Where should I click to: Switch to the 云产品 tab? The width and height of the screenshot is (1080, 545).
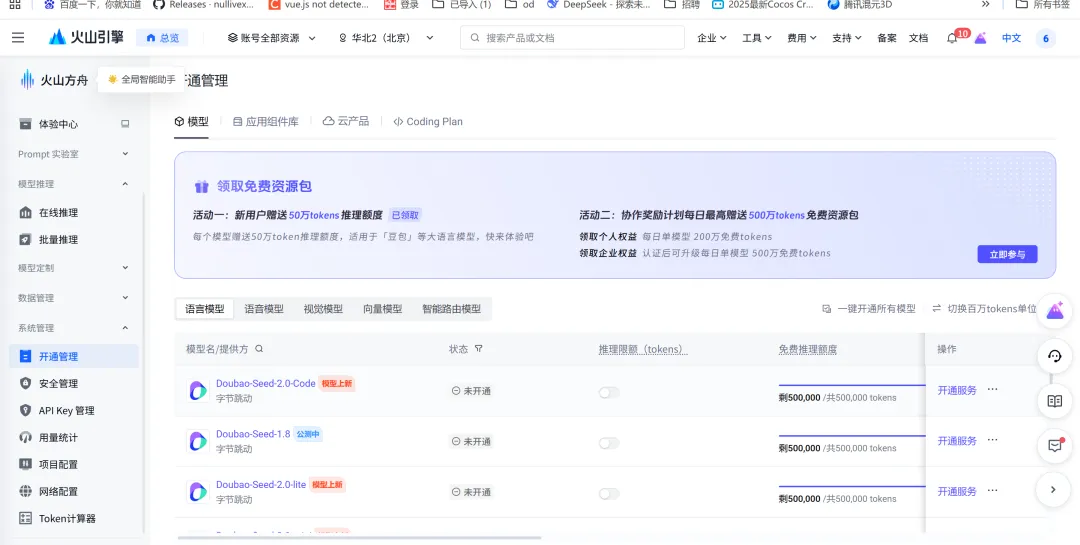point(346,121)
